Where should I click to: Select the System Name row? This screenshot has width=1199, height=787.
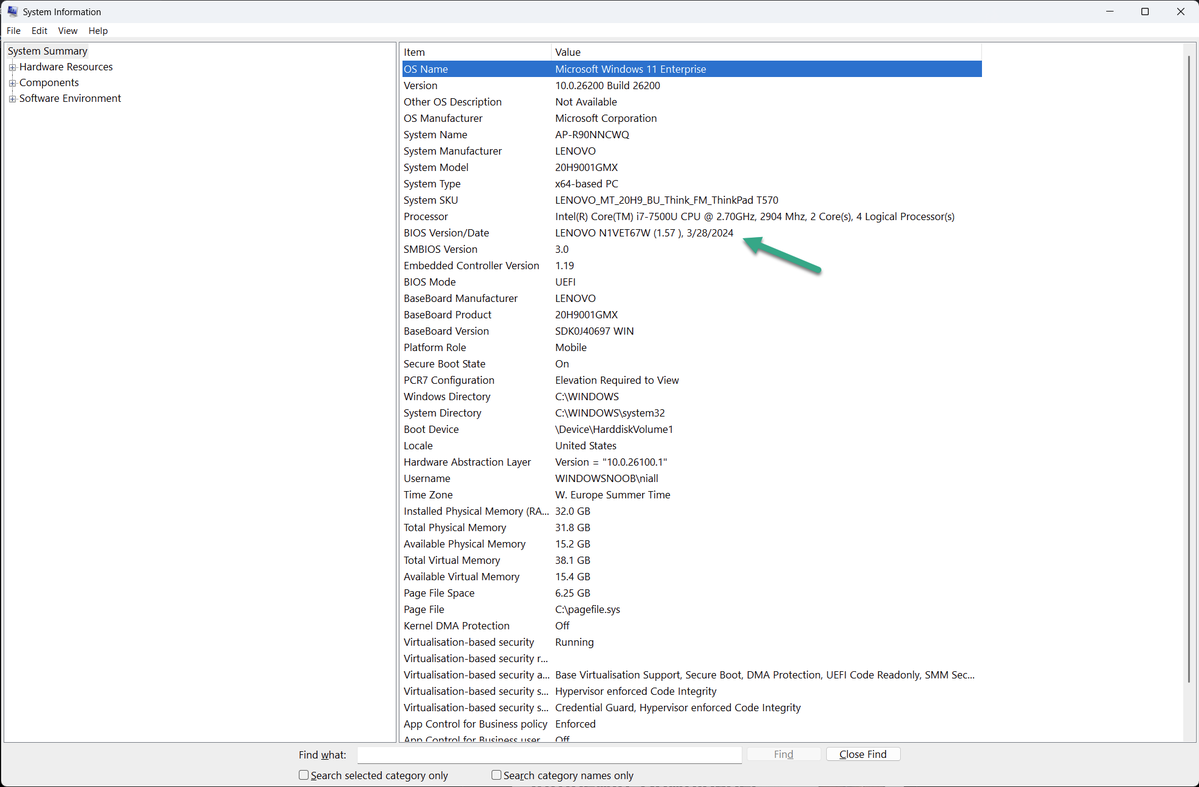click(x=691, y=135)
